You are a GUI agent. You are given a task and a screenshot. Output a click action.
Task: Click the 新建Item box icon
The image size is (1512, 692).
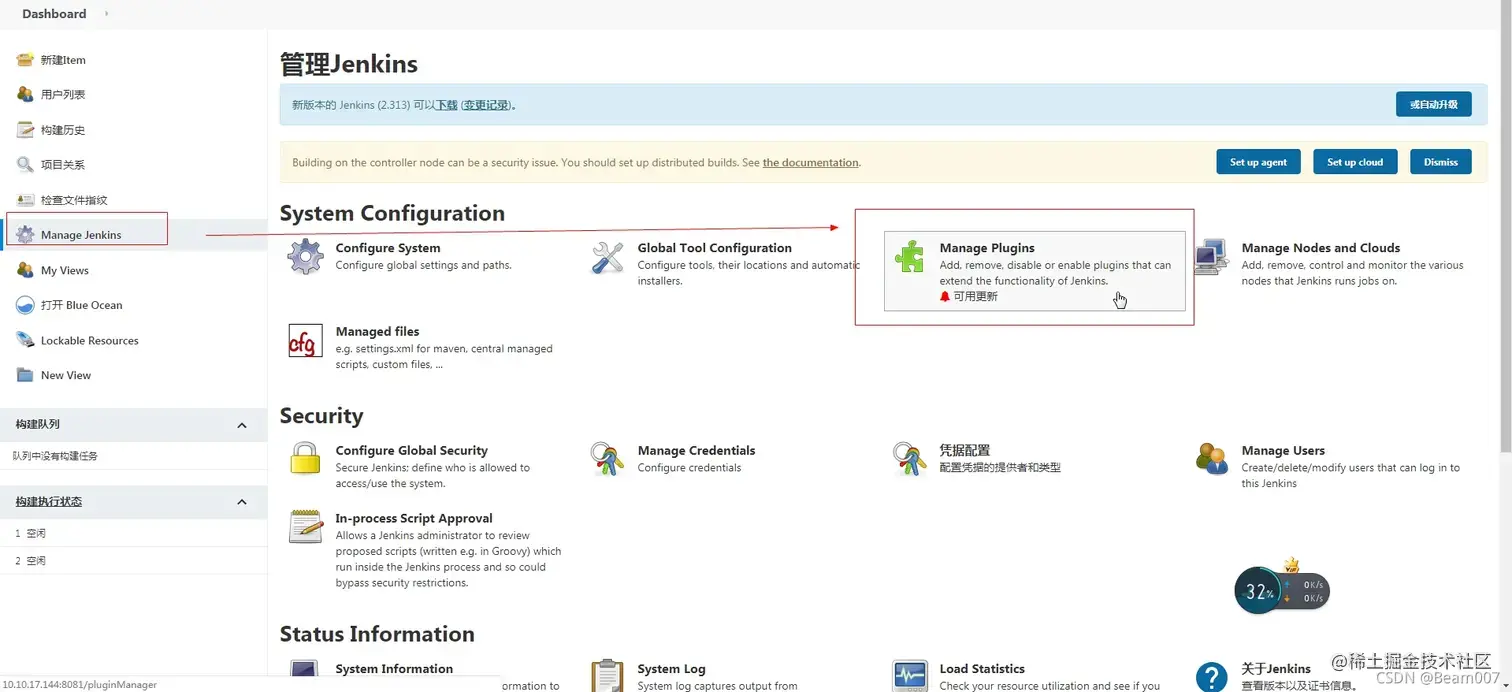(x=25, y=59)
